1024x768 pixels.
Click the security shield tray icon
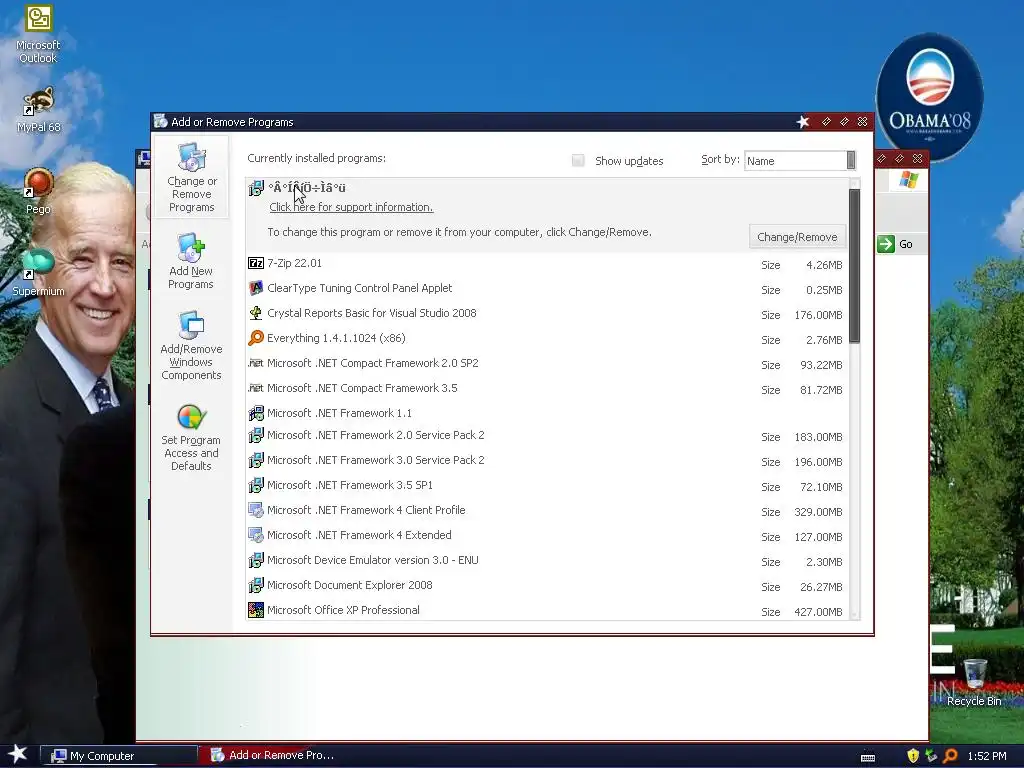(x=912, y=756)
